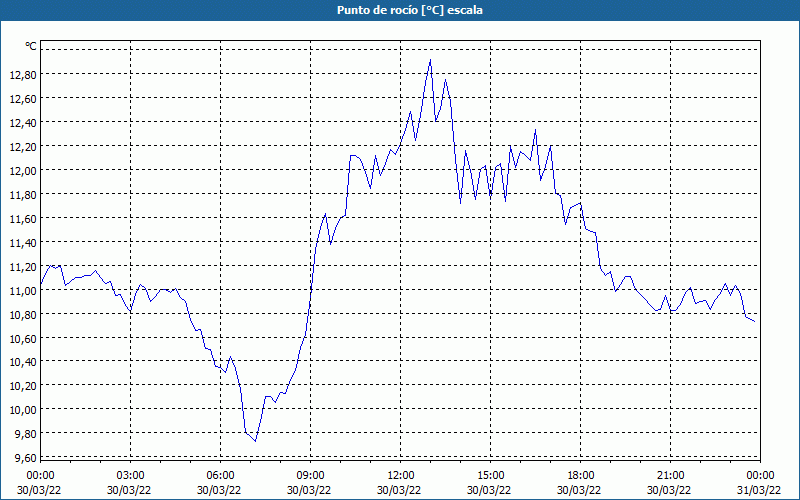Click the 12,60 y-axis label

pyautogui.click(x=23, y=99)
